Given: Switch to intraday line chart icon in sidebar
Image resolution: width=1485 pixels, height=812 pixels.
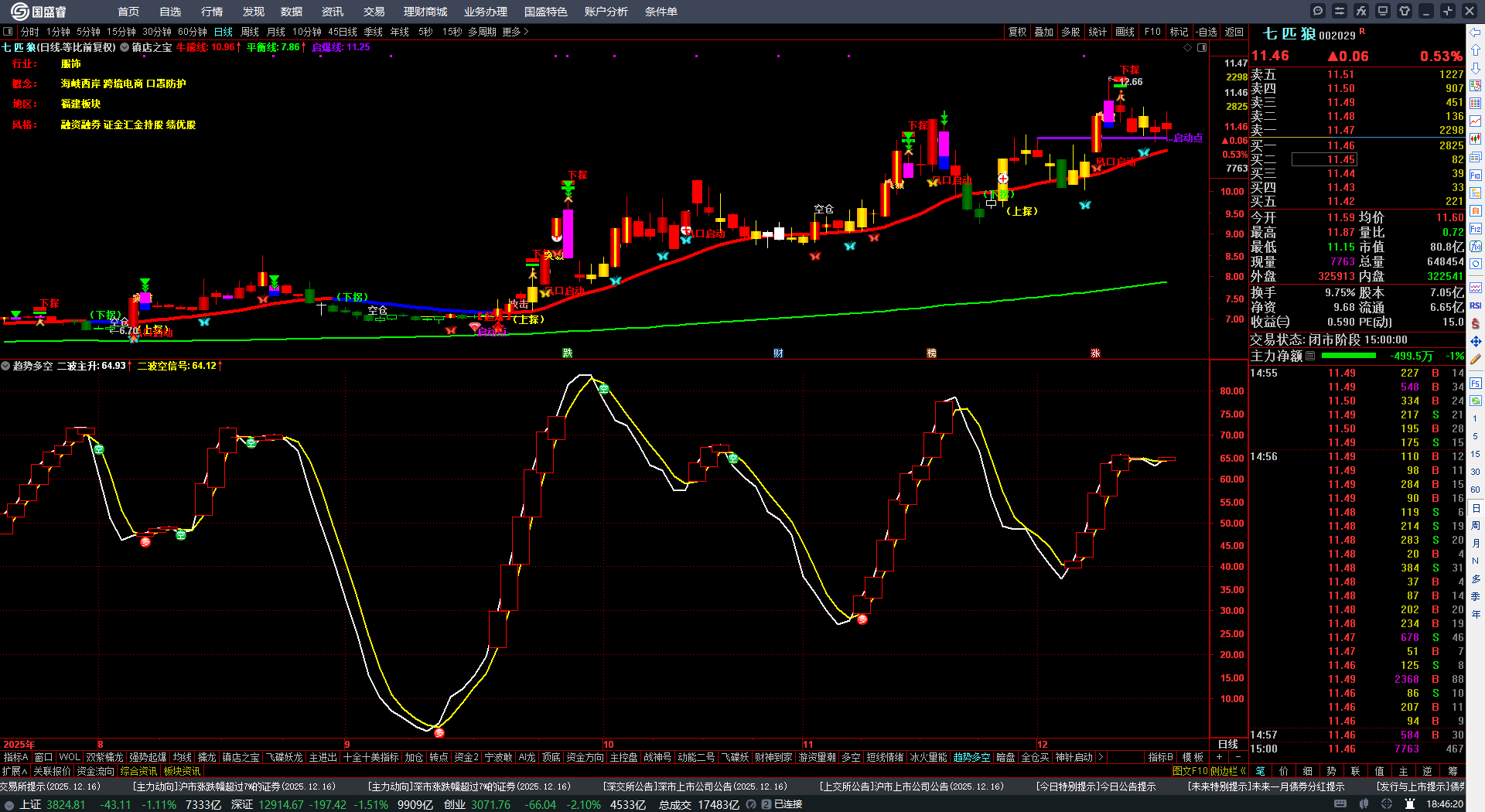Looking at the screenshot, I should (x=1476, y=121).
